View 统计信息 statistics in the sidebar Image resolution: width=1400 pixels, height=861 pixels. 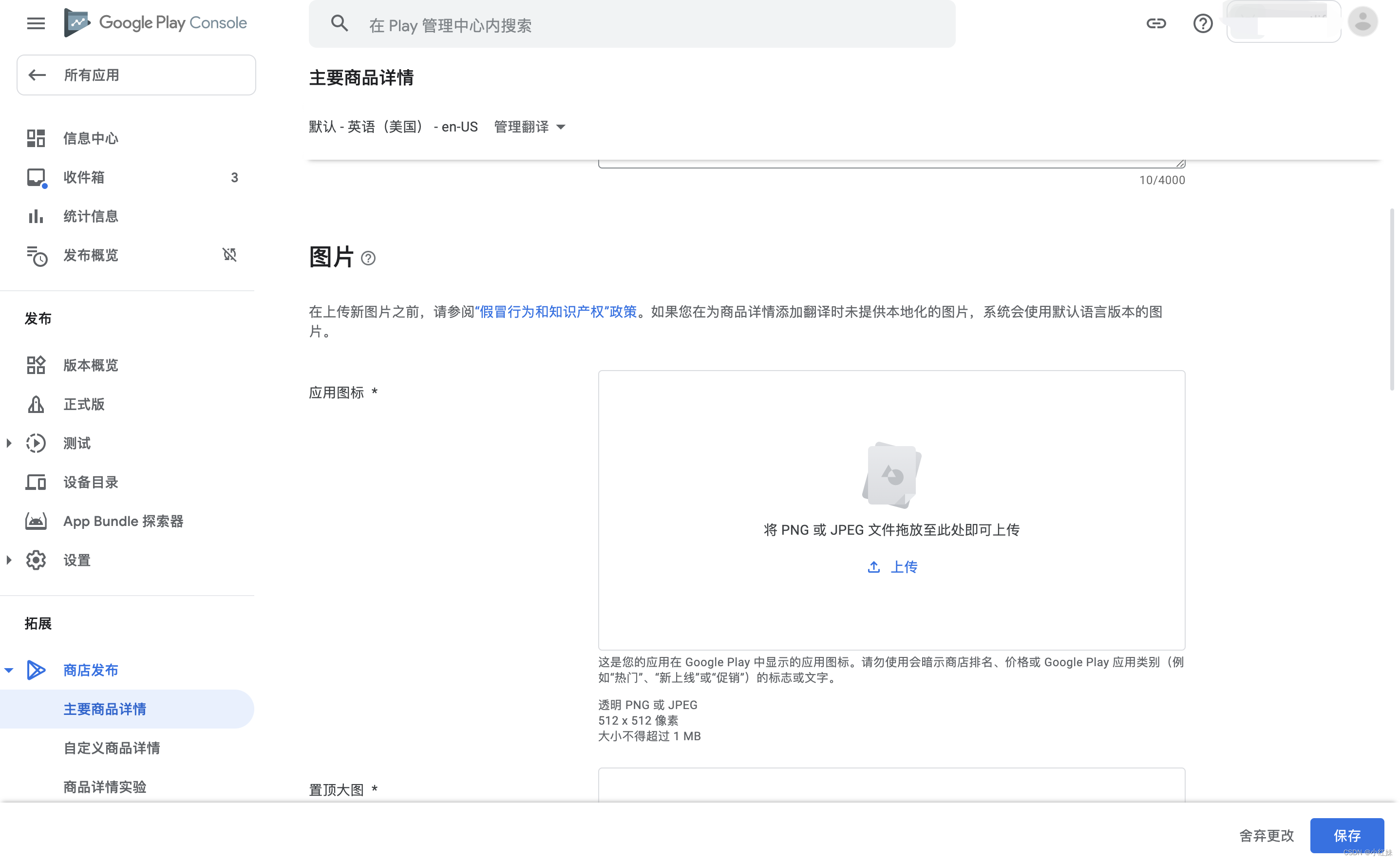click(91, 216)
